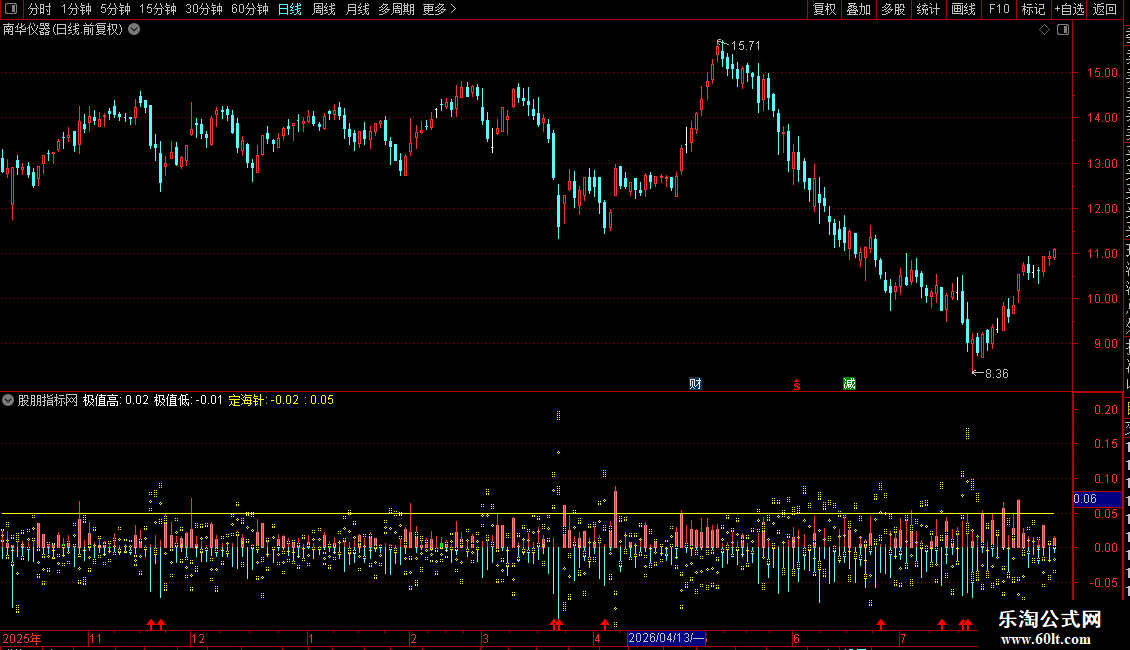Click the month 6 time axis label
The width and height of the screenshot is (1130, 650).
click(796, 638)
